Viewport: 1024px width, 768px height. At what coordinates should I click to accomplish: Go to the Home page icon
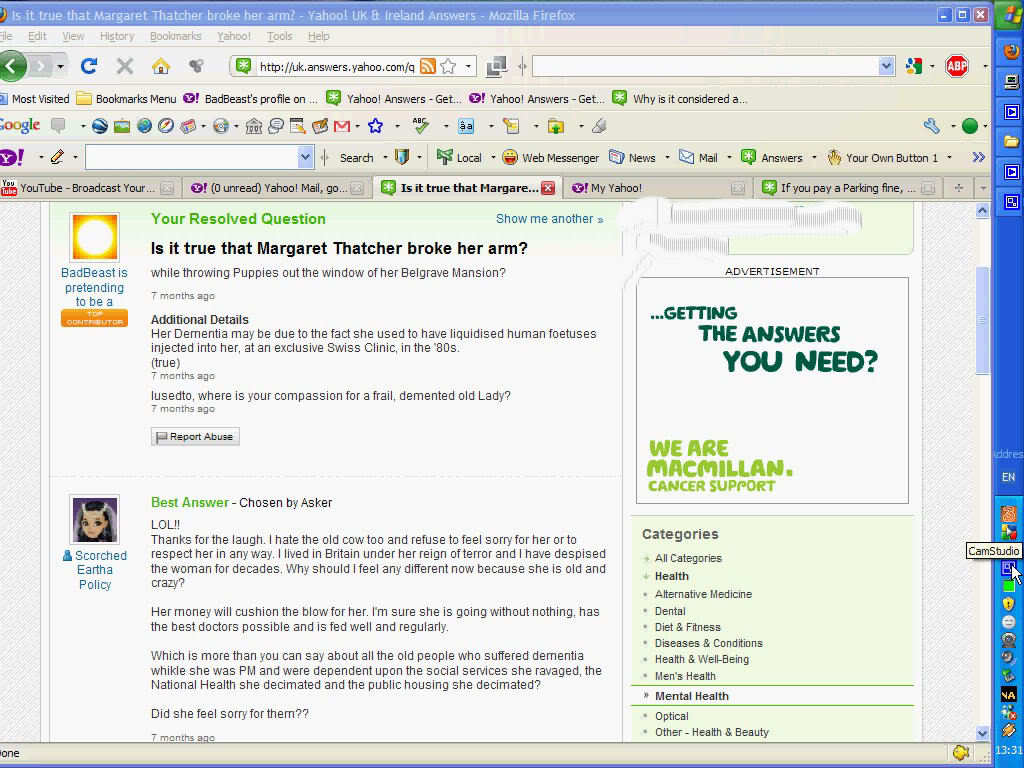pos(161,65)
